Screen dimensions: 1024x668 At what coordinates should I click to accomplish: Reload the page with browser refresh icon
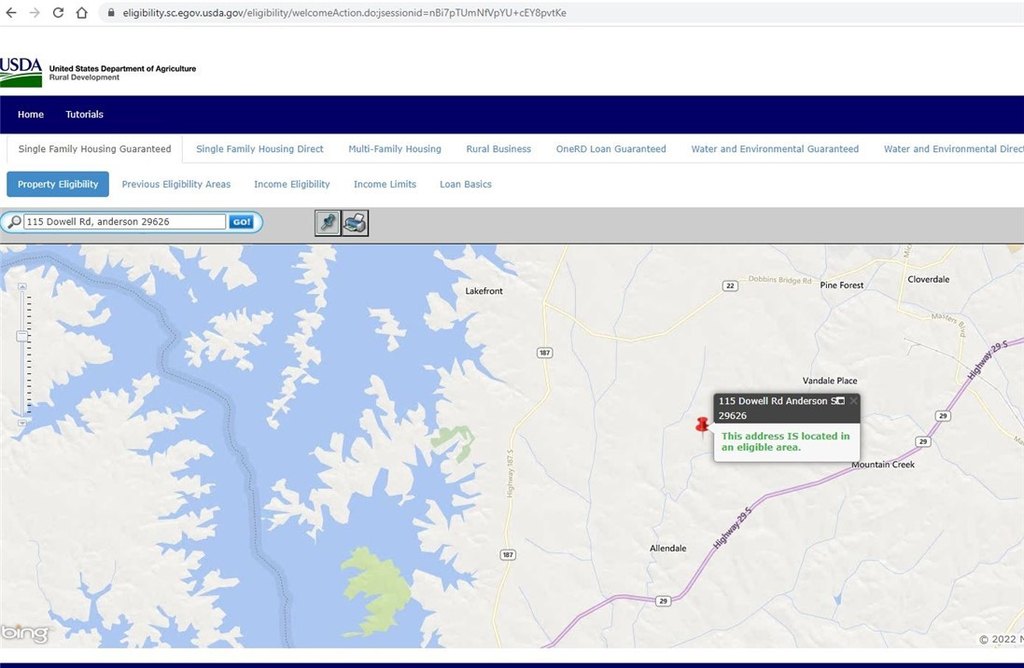click(58, 12)
